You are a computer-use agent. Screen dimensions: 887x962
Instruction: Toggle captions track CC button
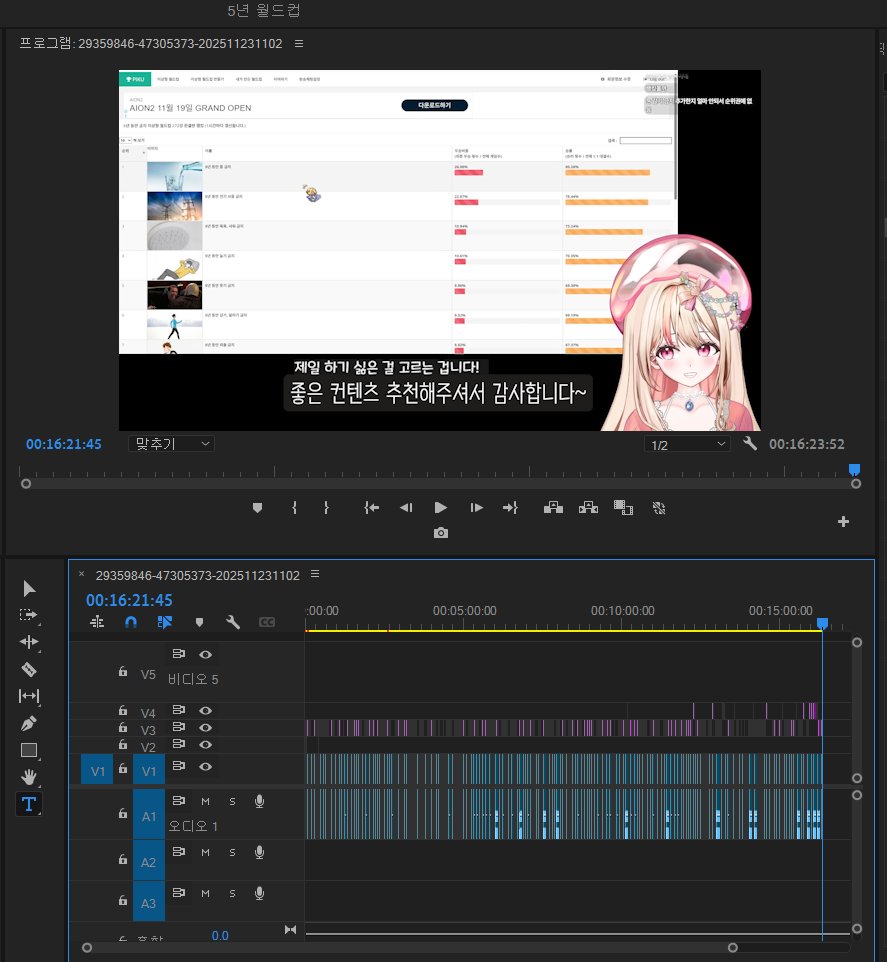pyautogui.click(x=267, y=622)
